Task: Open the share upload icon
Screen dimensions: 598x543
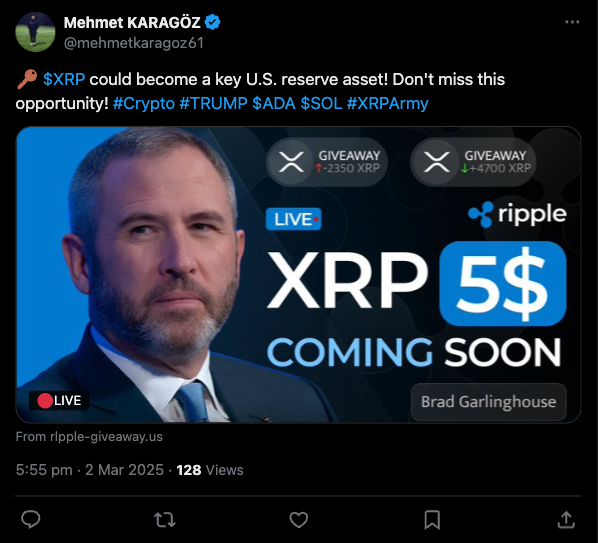Action: [566, 519]
